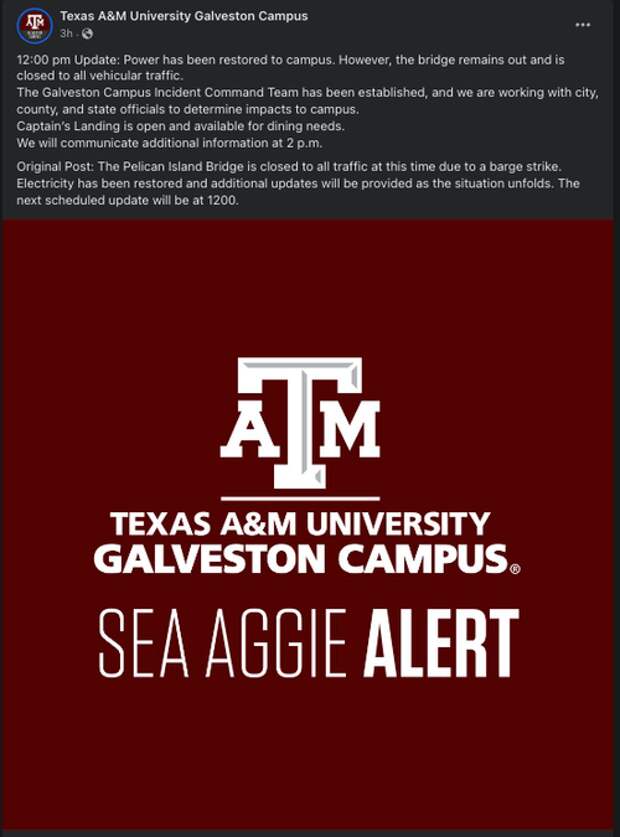Open post options via three-dot menu
620x837 pixels.
(583, 25)
